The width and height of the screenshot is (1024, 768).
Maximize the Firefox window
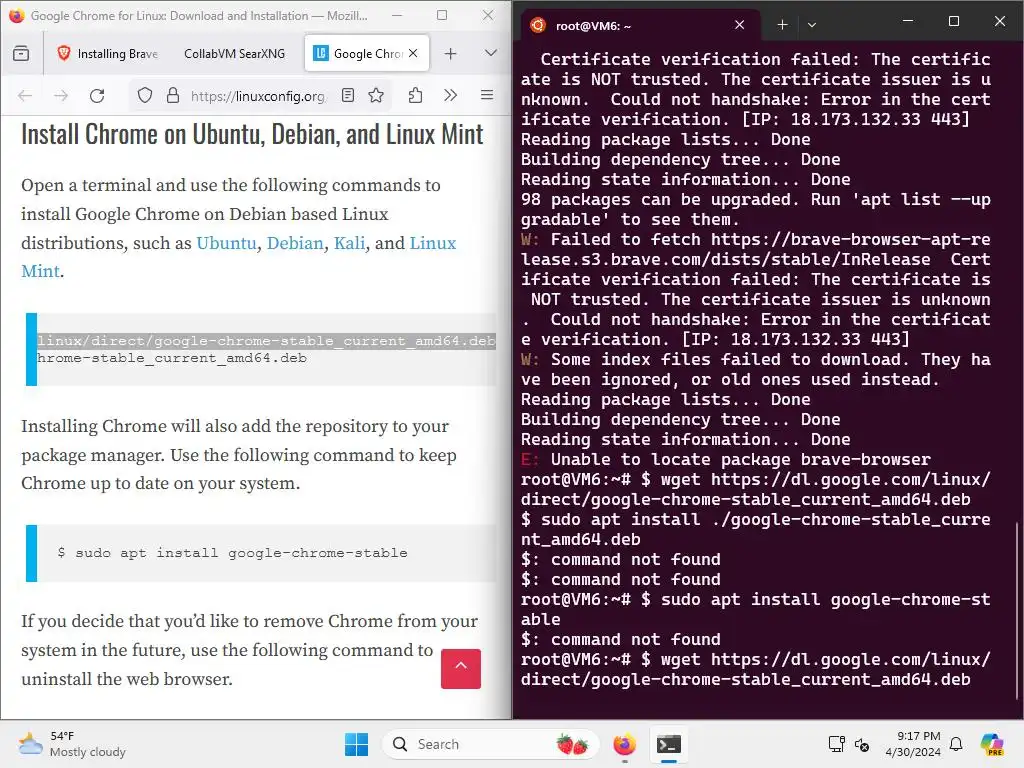[x=442, y=15]
